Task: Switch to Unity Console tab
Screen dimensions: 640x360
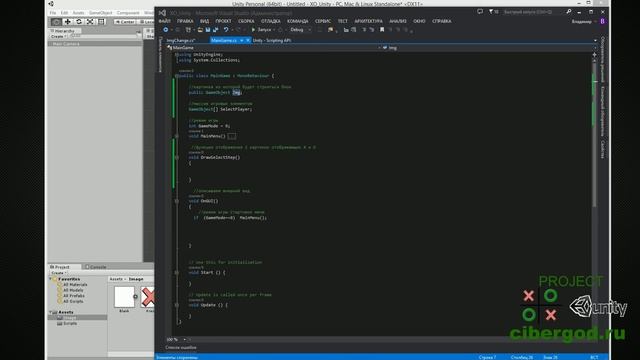Action: (x=96, y=267)
